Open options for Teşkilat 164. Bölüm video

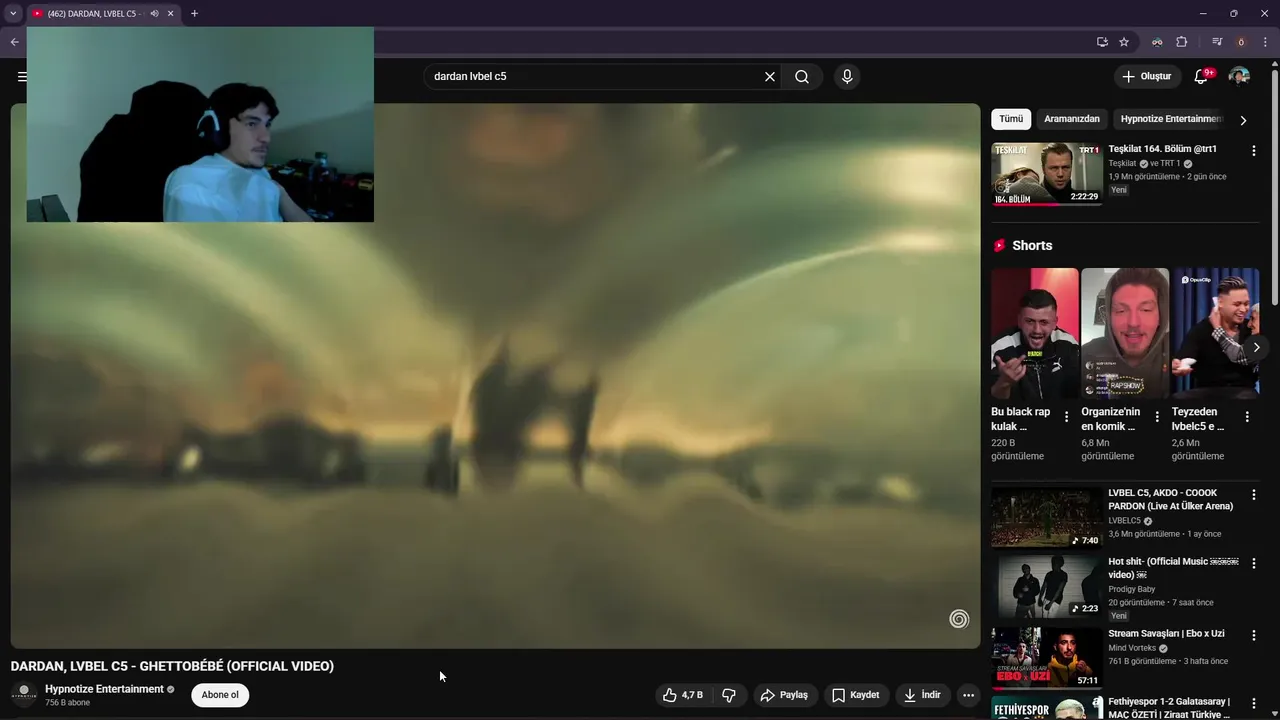(1253, 151)
